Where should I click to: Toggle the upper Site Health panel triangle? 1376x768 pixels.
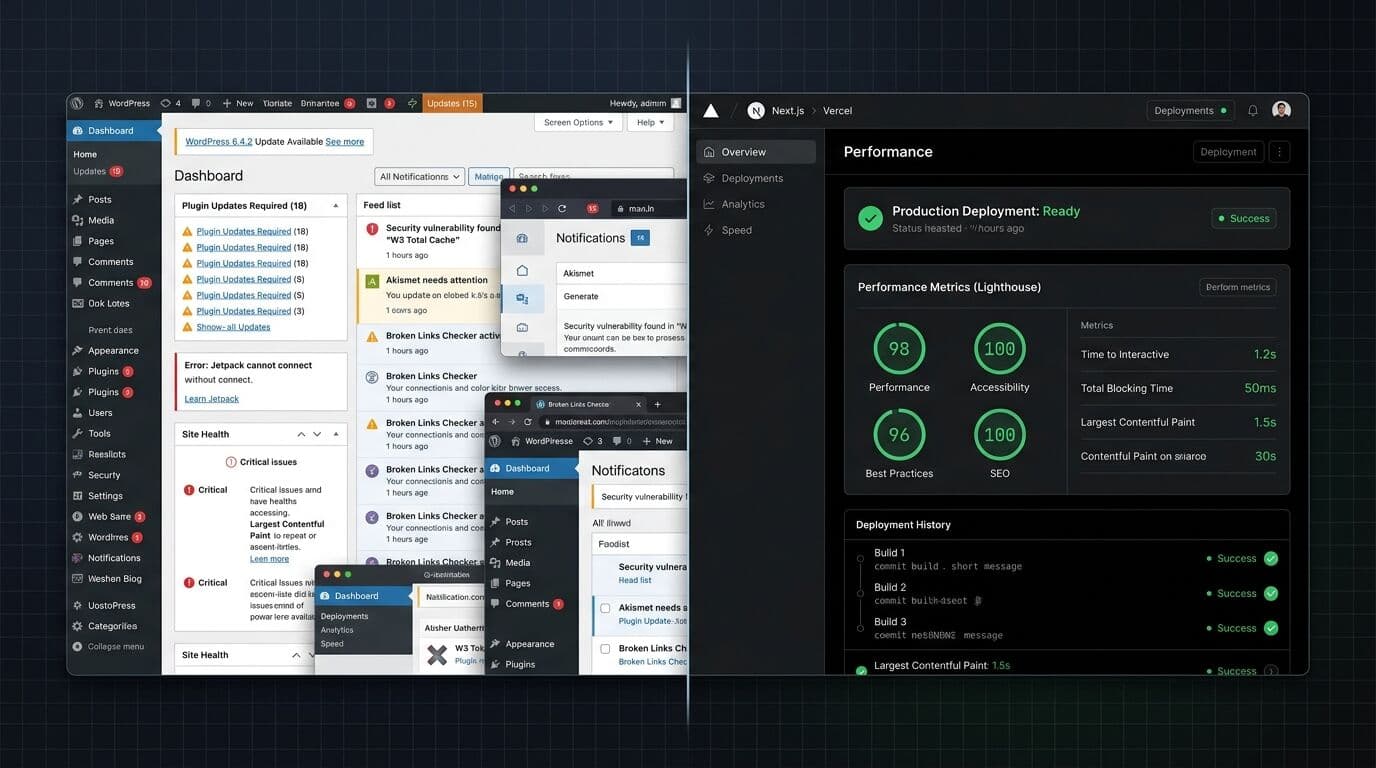(x=336, y=434)
